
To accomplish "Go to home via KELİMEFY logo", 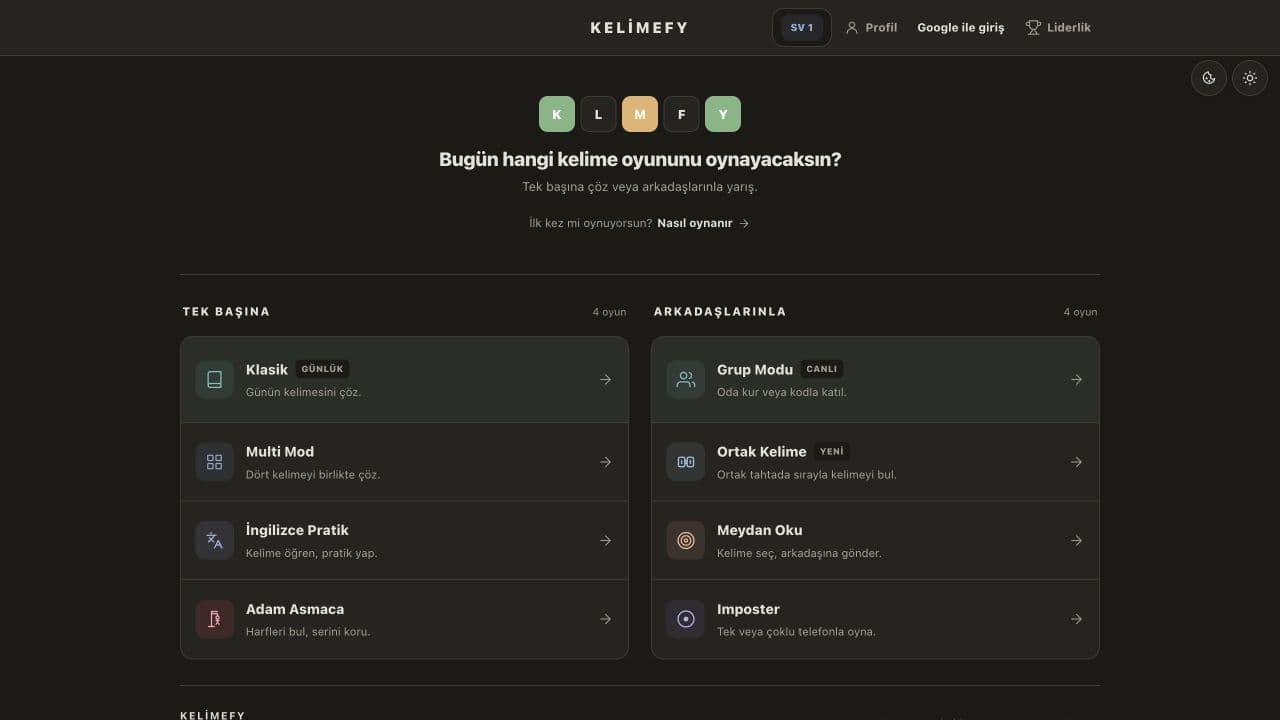I will click(639, 28).
